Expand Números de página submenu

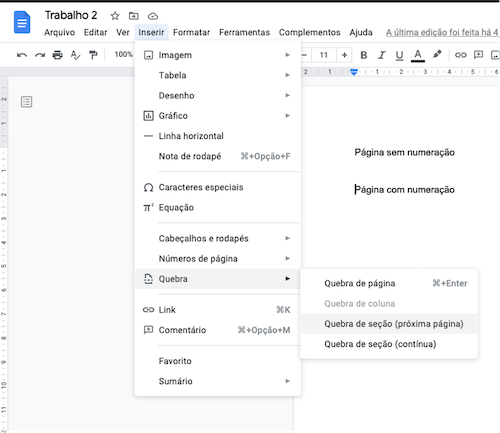[218, 259]
